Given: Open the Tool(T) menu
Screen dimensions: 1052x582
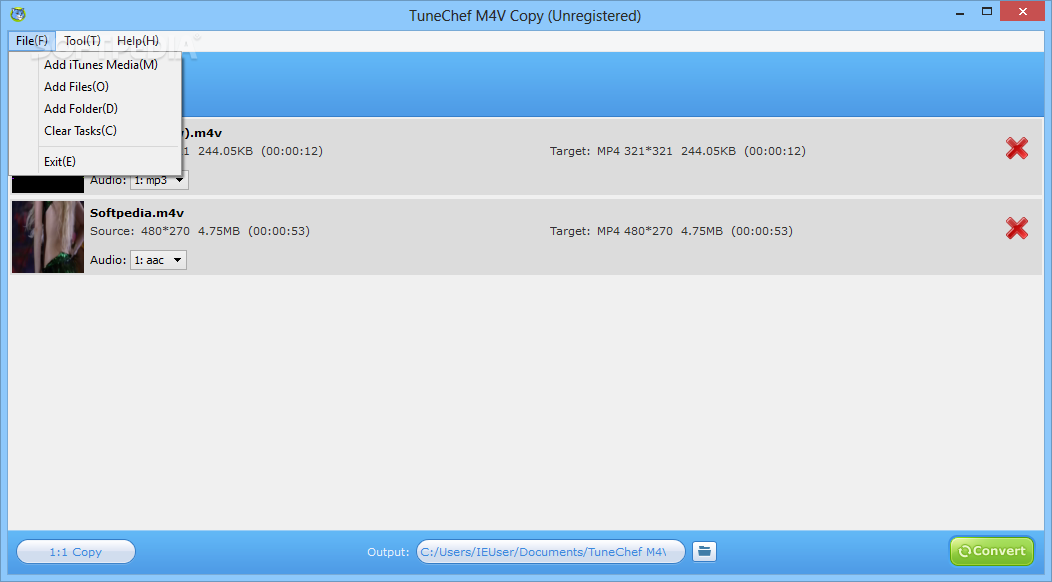Looking at the screenshot, I should coord(82,41).
